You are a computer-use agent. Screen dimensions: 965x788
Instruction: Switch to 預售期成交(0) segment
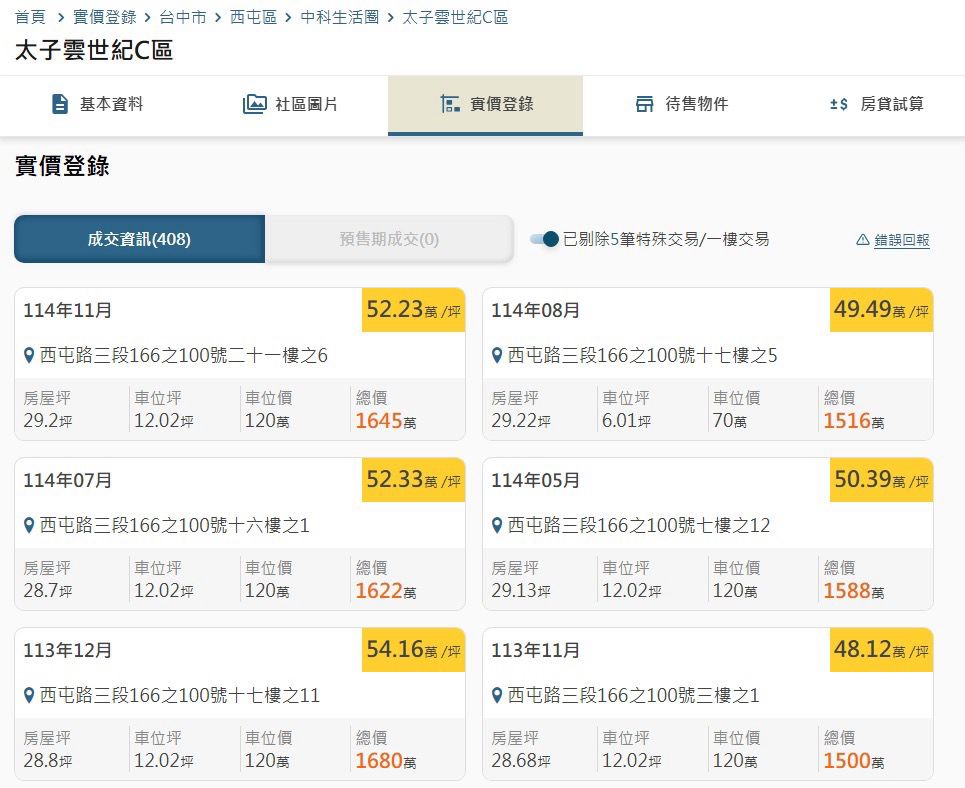click(389, 239)
